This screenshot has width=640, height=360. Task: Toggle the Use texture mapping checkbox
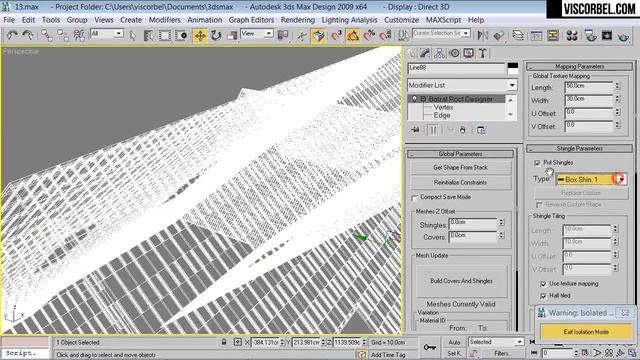[543, 284]
